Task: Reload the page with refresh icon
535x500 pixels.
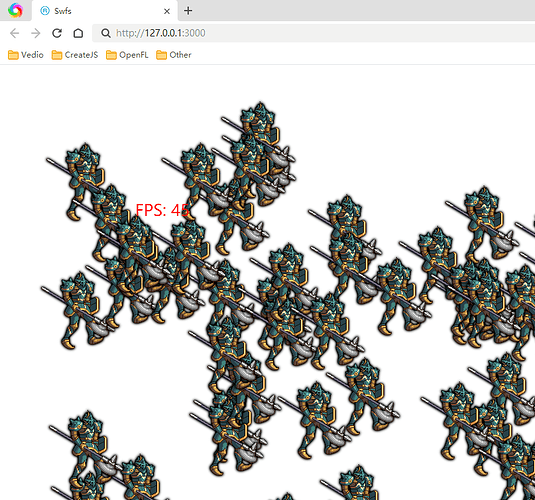Action: pyautogui.click(x=57, y=33)
